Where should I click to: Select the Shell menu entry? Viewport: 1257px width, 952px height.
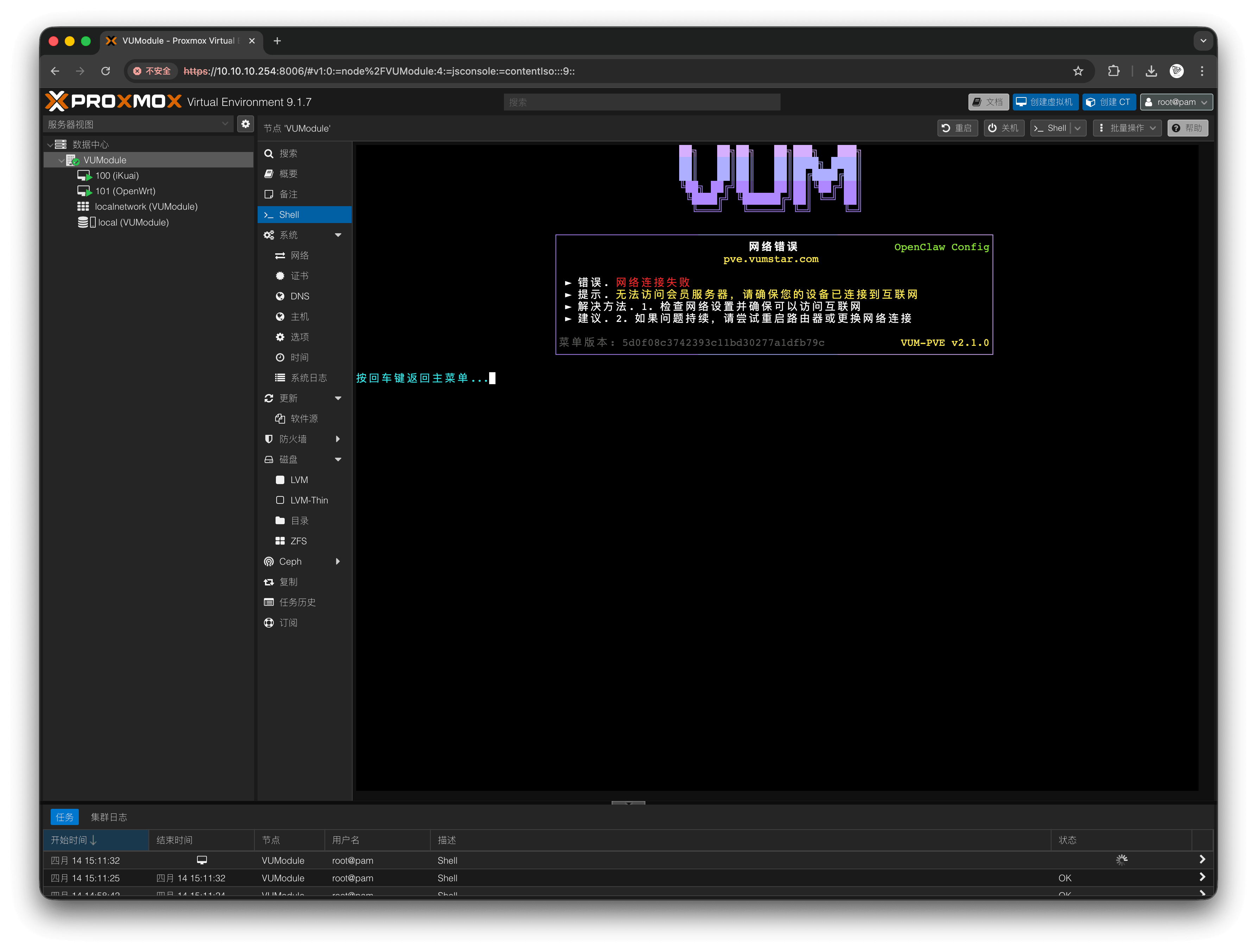pyautogui.click(x=304, y=215)
